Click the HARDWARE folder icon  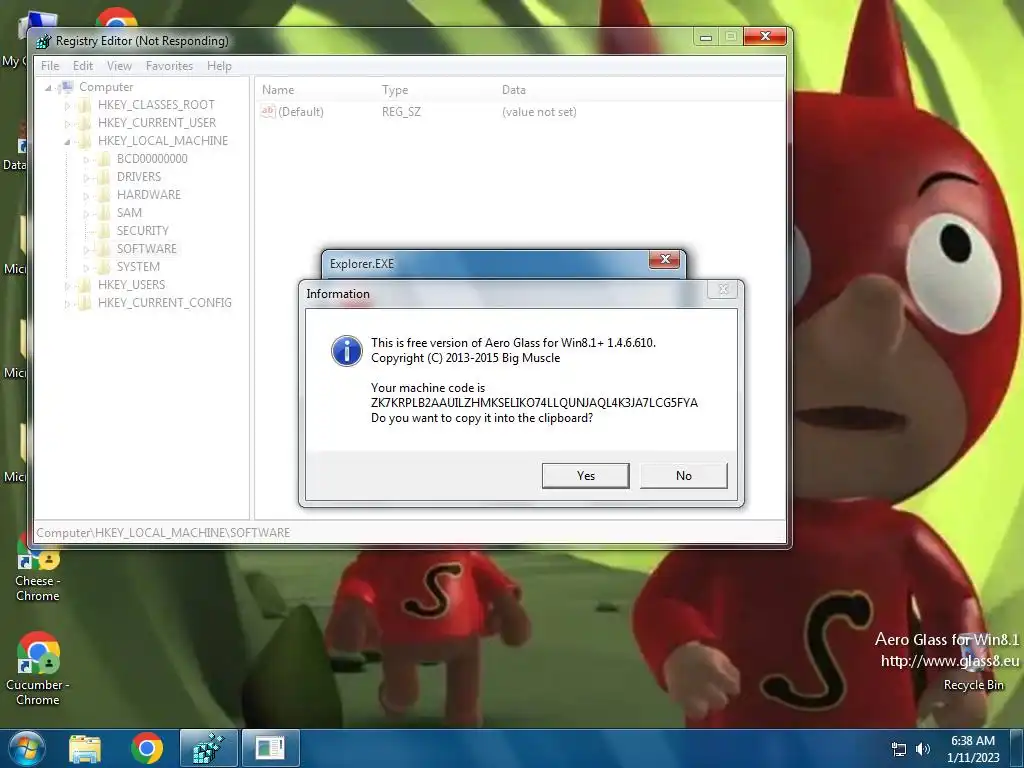103,195
